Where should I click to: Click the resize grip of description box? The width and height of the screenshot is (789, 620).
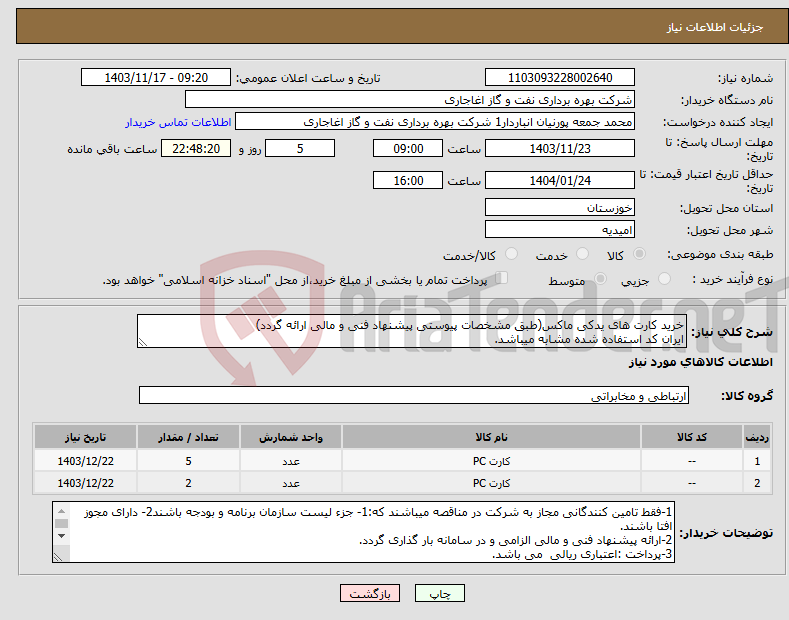pos(143,342)
